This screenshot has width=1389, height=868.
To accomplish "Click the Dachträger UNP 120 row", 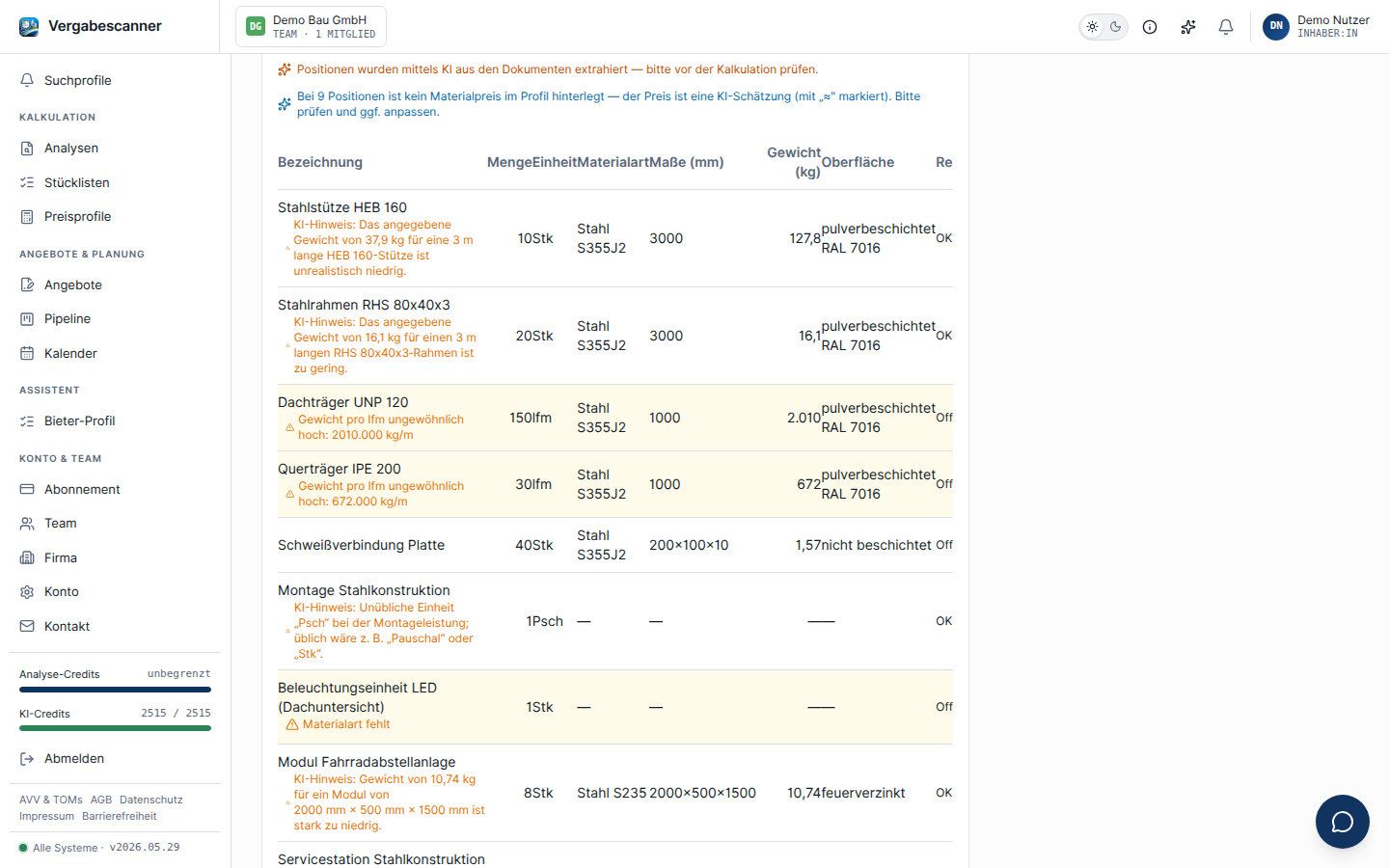I will 614,418.
